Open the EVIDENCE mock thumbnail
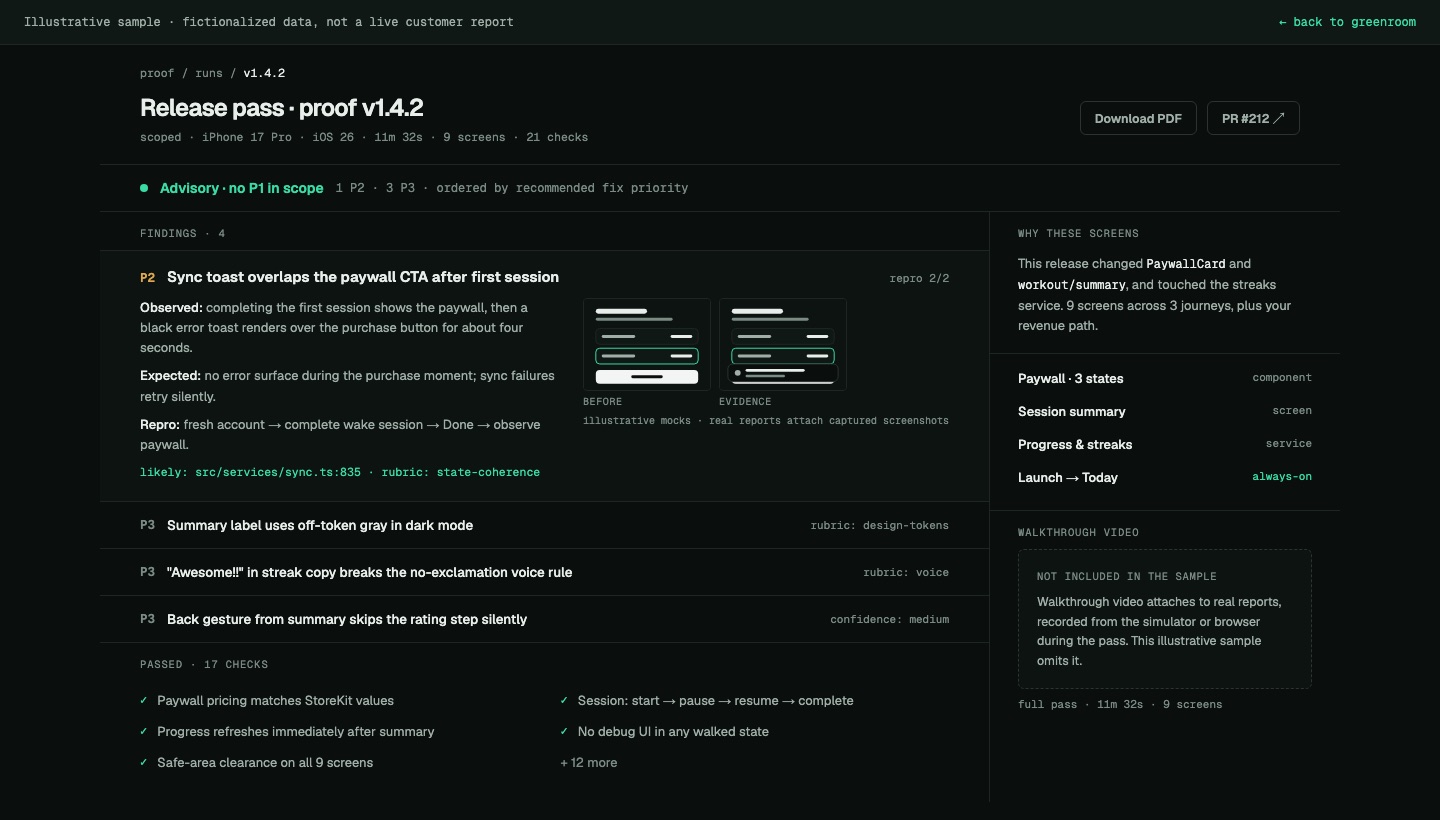The height and width of the screenshot is (820, 1440). coord(782,344)
